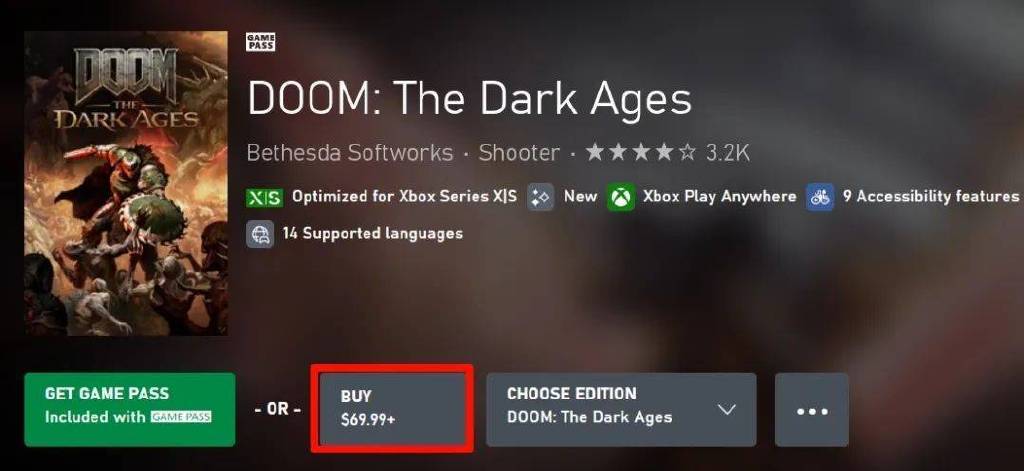Open the three-dot more options button
The image size is (1024, 471).
point(811,410)
